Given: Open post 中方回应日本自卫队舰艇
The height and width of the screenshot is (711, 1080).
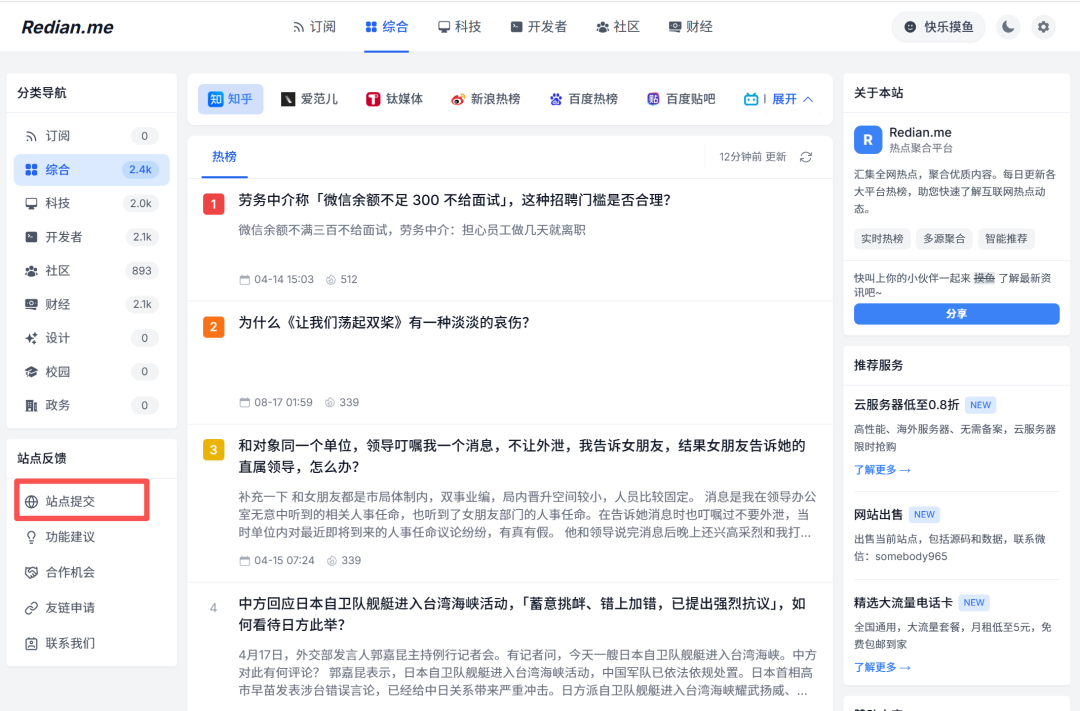Looking at the screenshot, I should coord(522,614).
